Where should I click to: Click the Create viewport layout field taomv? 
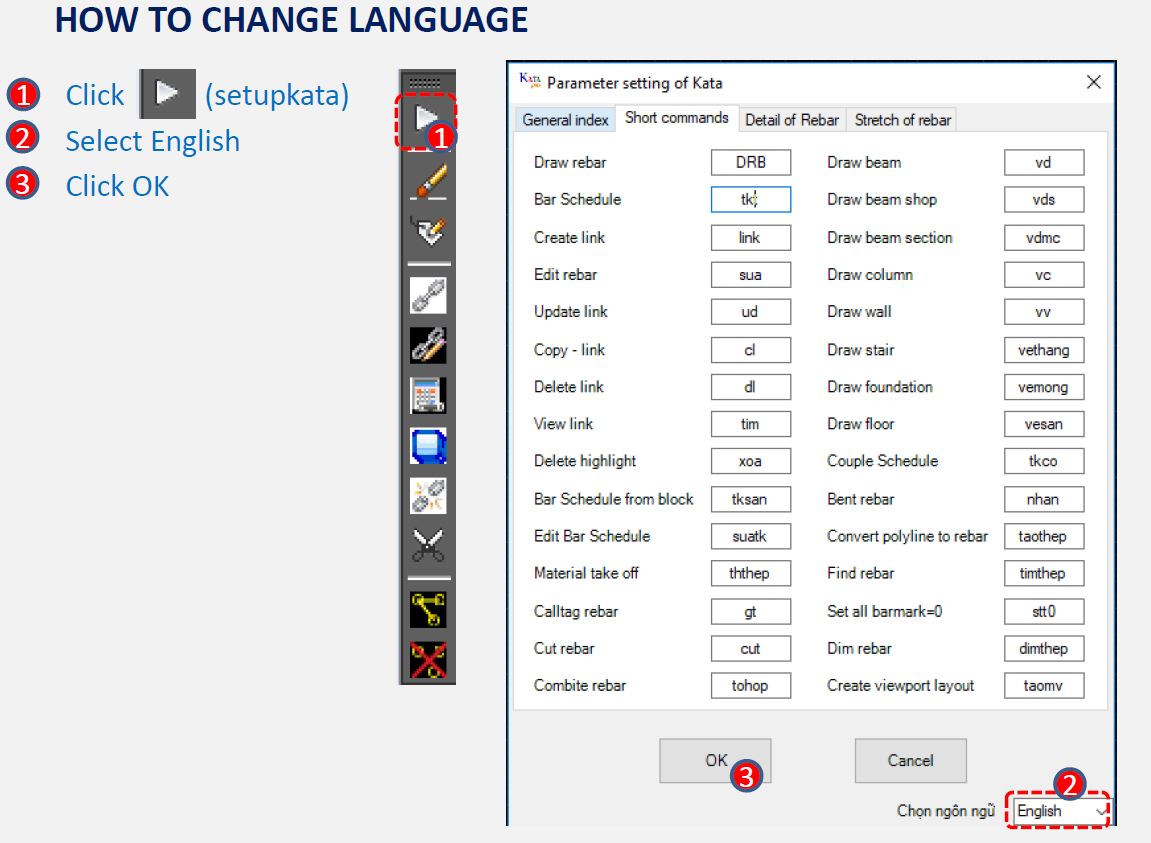1044,685
